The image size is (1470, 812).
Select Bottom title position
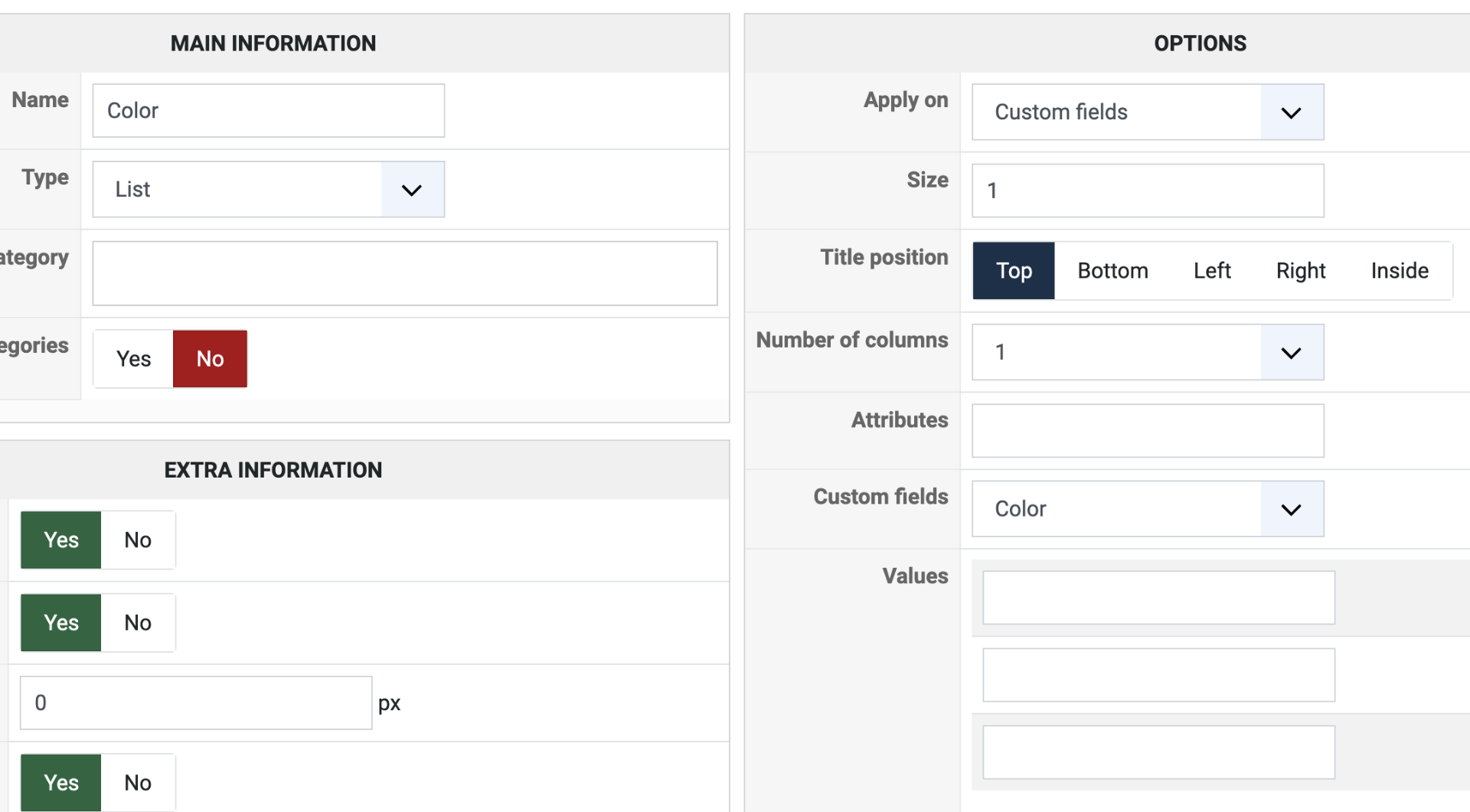1112,271
